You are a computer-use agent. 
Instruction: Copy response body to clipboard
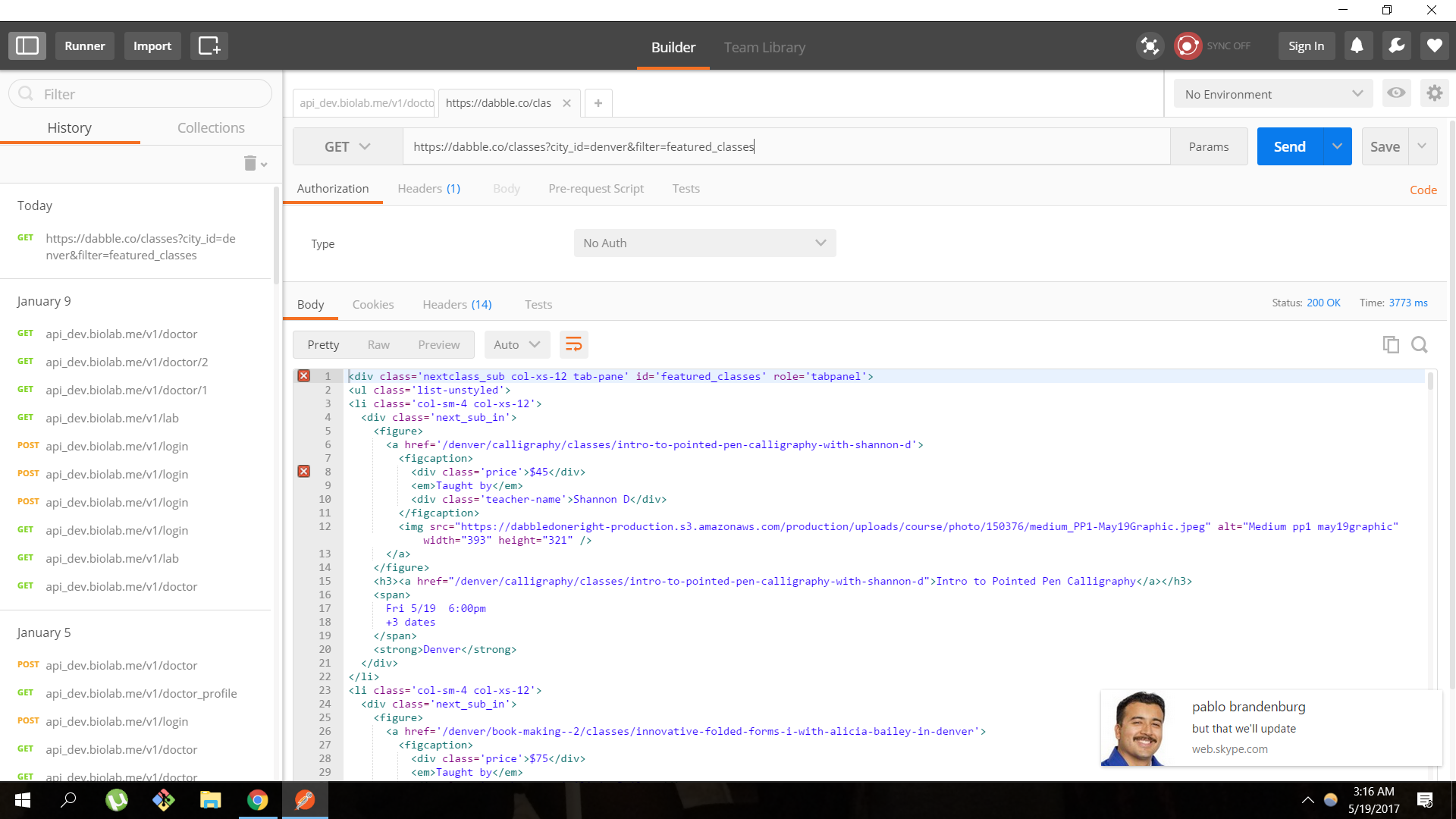coord(1390,345)
